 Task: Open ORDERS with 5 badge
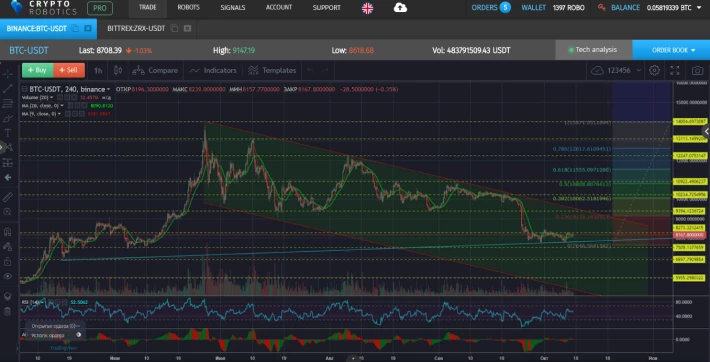(491, 8)
